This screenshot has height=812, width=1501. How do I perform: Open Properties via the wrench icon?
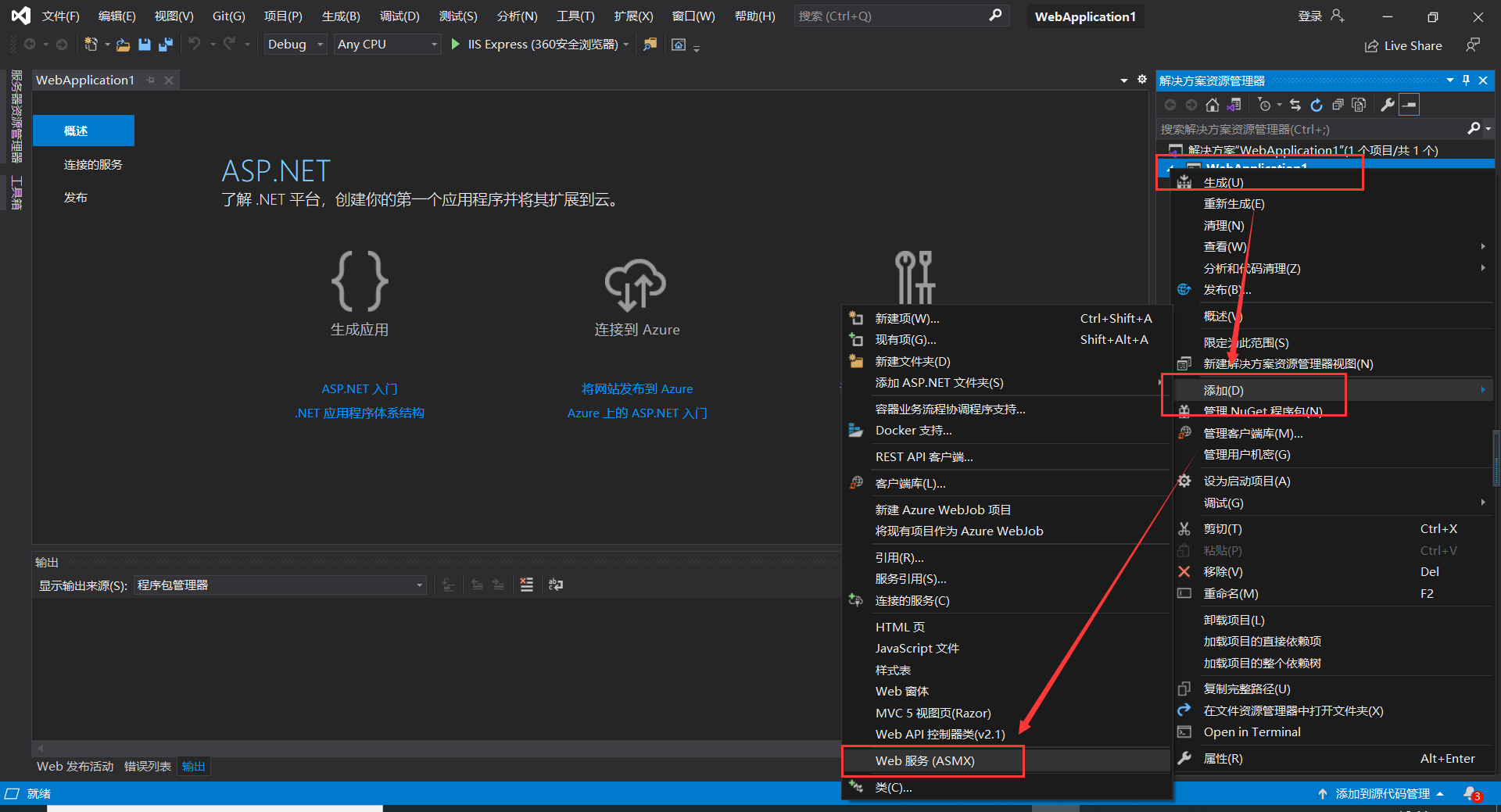[x=1386, y=105]
